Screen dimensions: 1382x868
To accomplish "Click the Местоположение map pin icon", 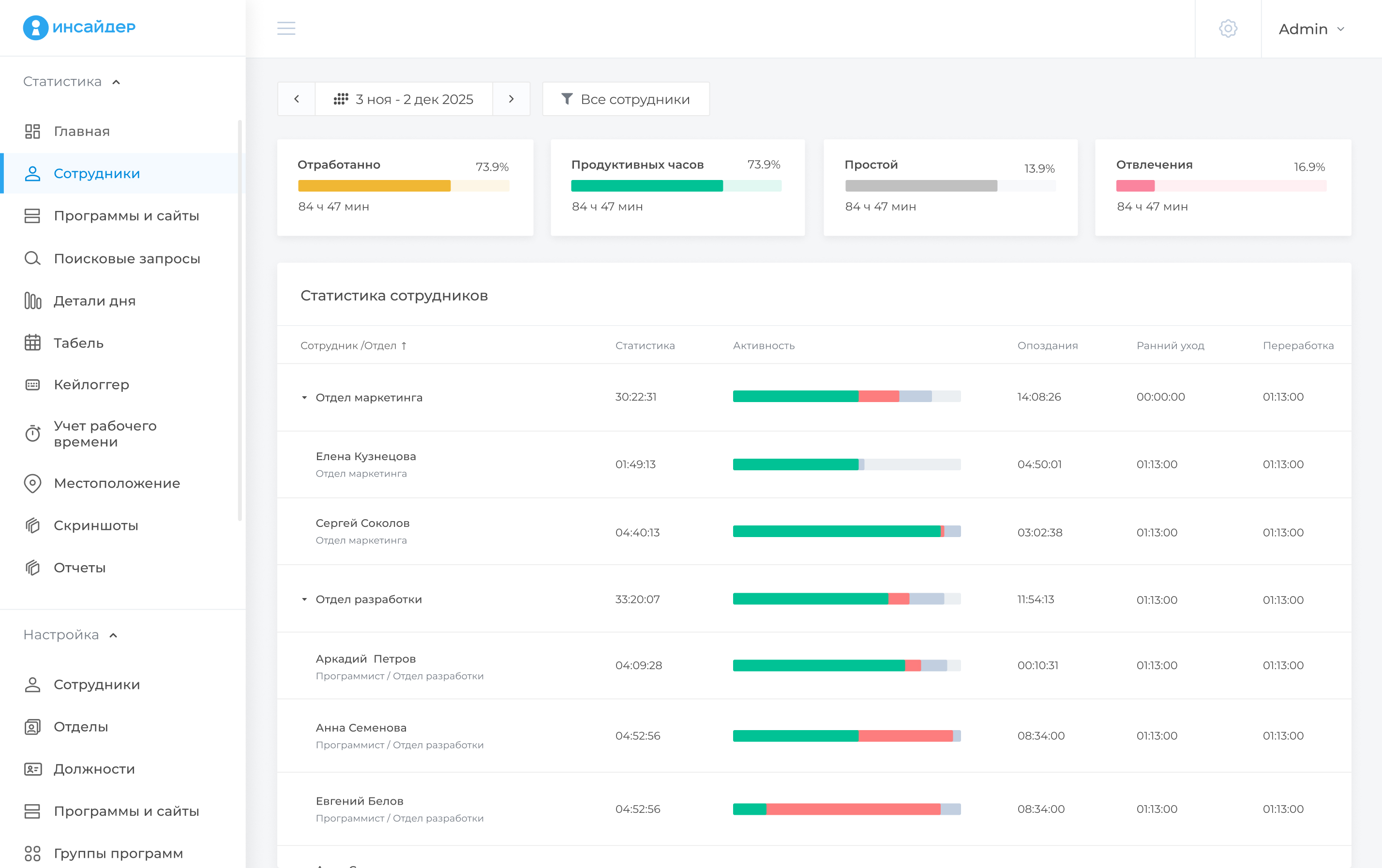I will pyautogui.click(x=33, y=483).
